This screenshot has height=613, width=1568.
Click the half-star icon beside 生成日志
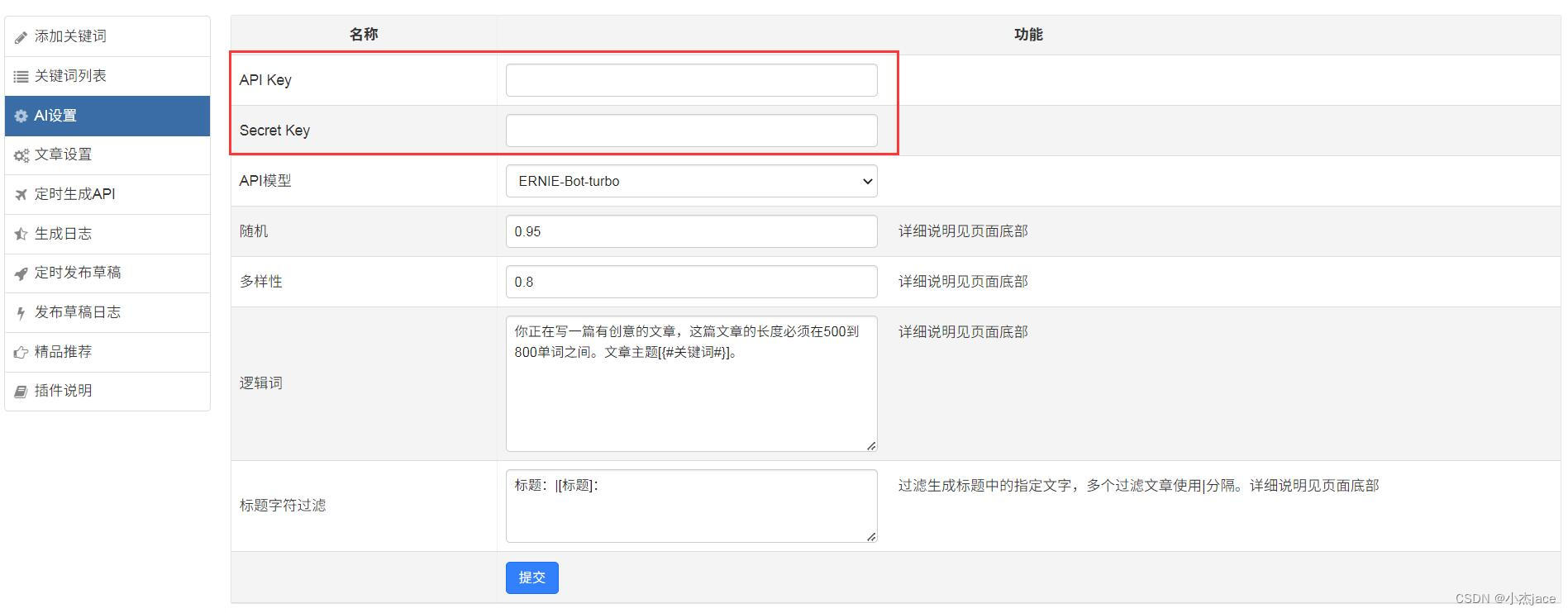coord(21,235)
